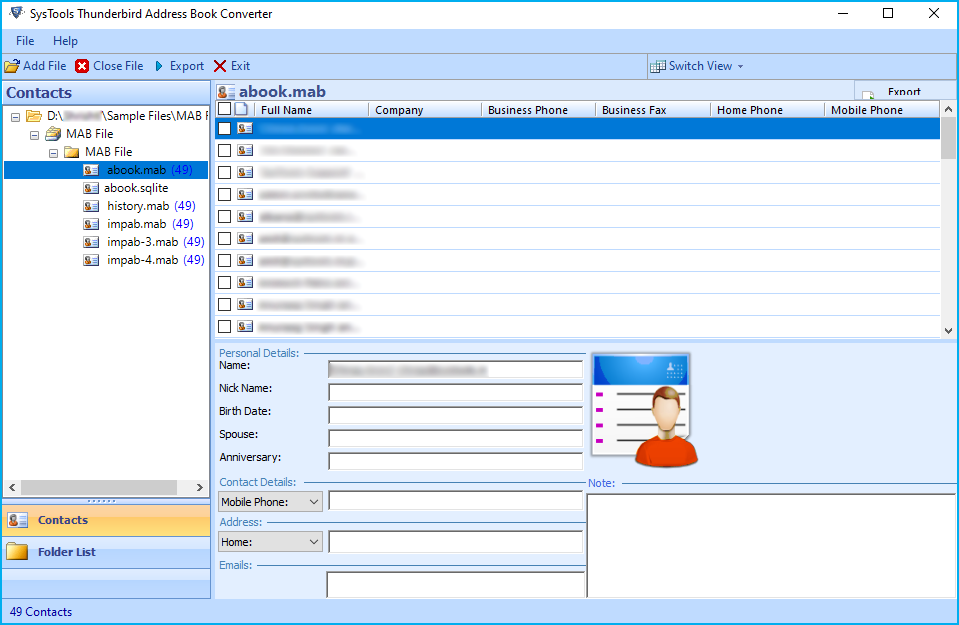Viewport: 959px width, 625px height.
Task: Click the abook.sqlite contact card icon
Action: (x=91, y=188)
